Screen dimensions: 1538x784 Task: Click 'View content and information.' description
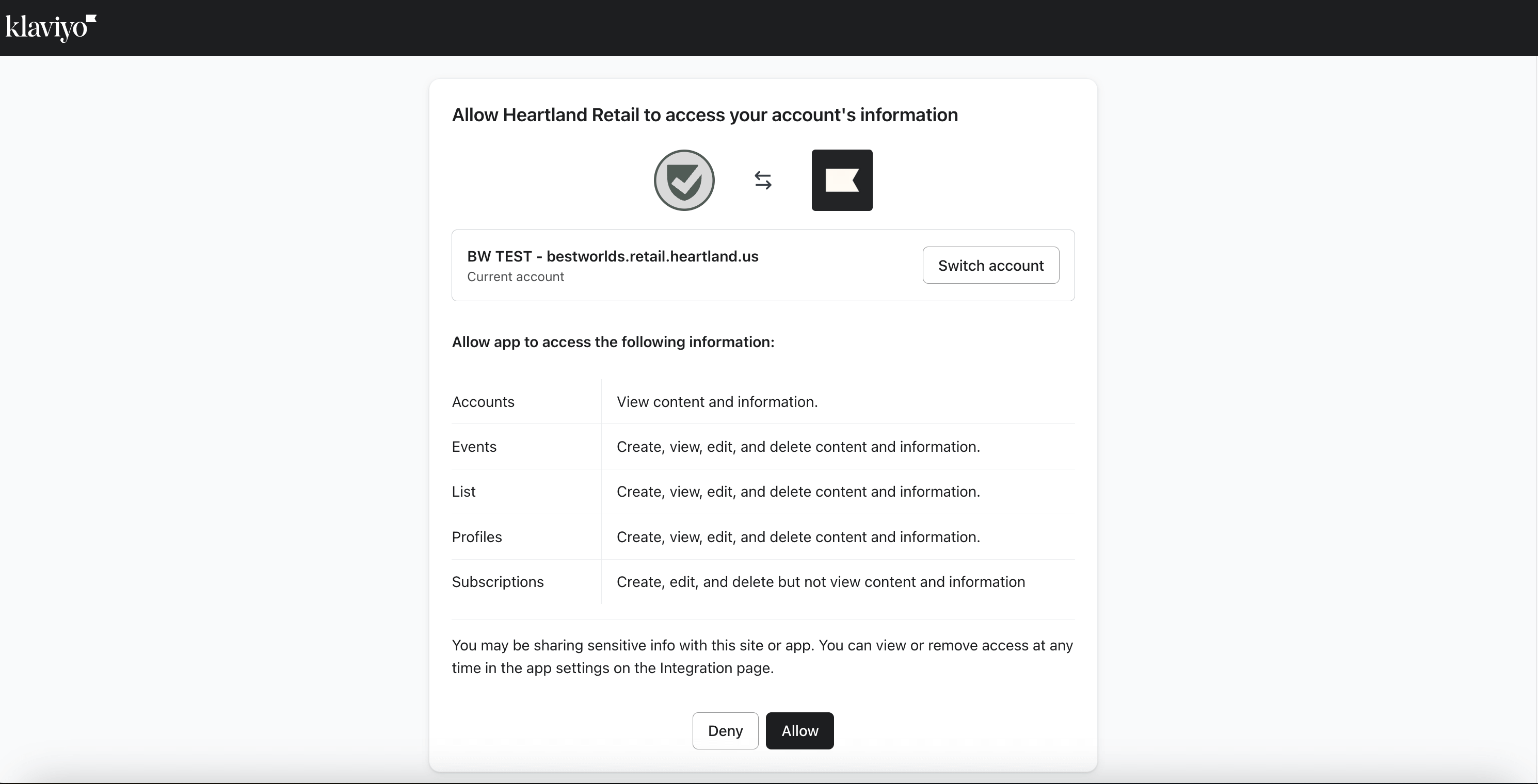(717, 402)
